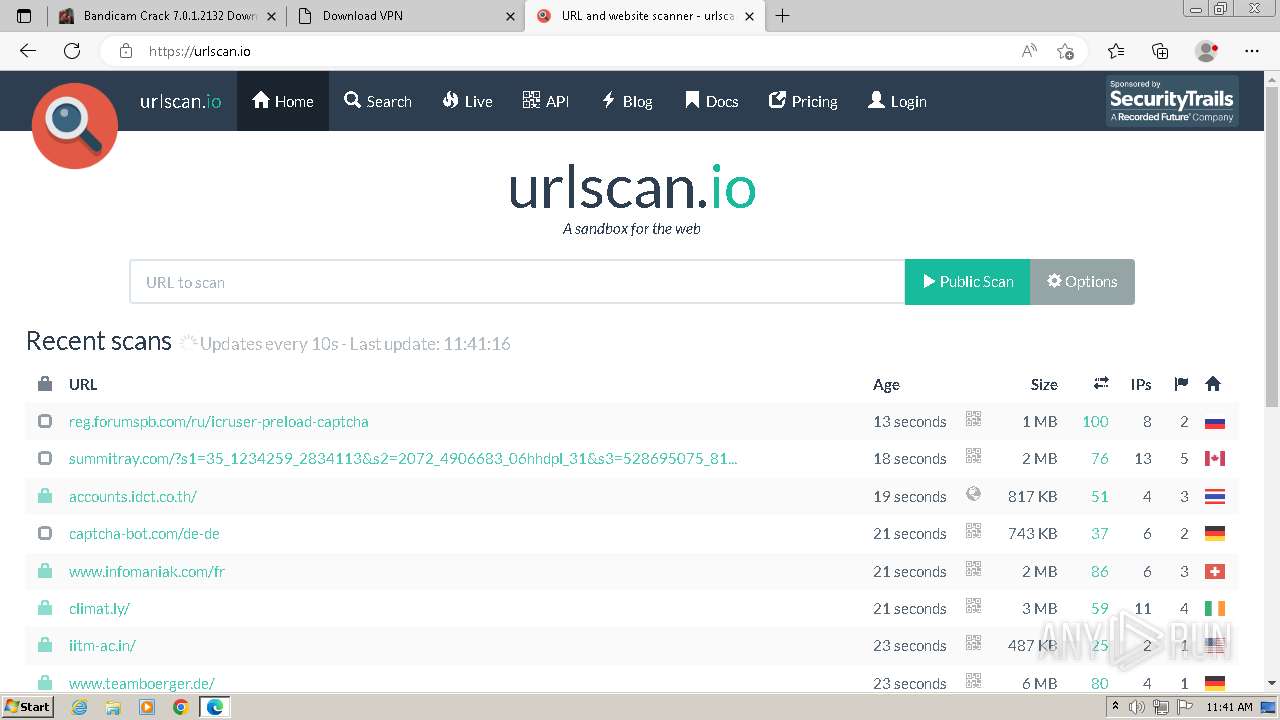Click lock icon in accounts.idct.co.th row
This screenshot has height=720, width=1280.
point(45,496)
